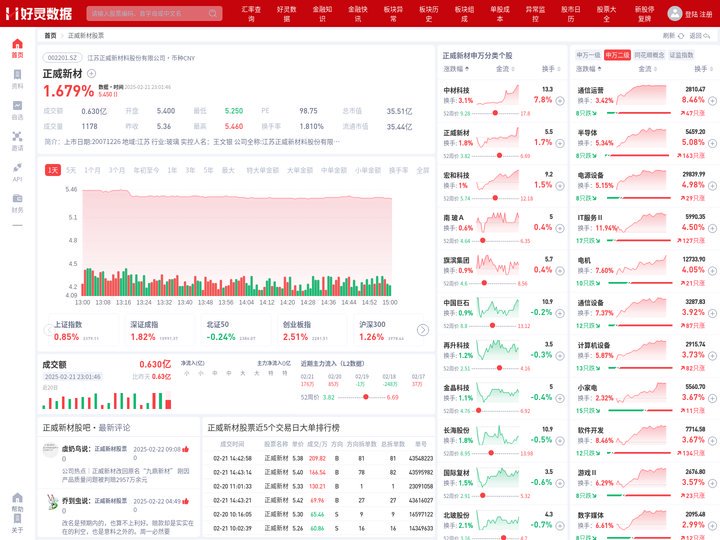The height and width of the screenshot is (540, 720).
Task: Like the comment by 虚奶鸟 with thumbs-up
Action: tap(186, 449)
